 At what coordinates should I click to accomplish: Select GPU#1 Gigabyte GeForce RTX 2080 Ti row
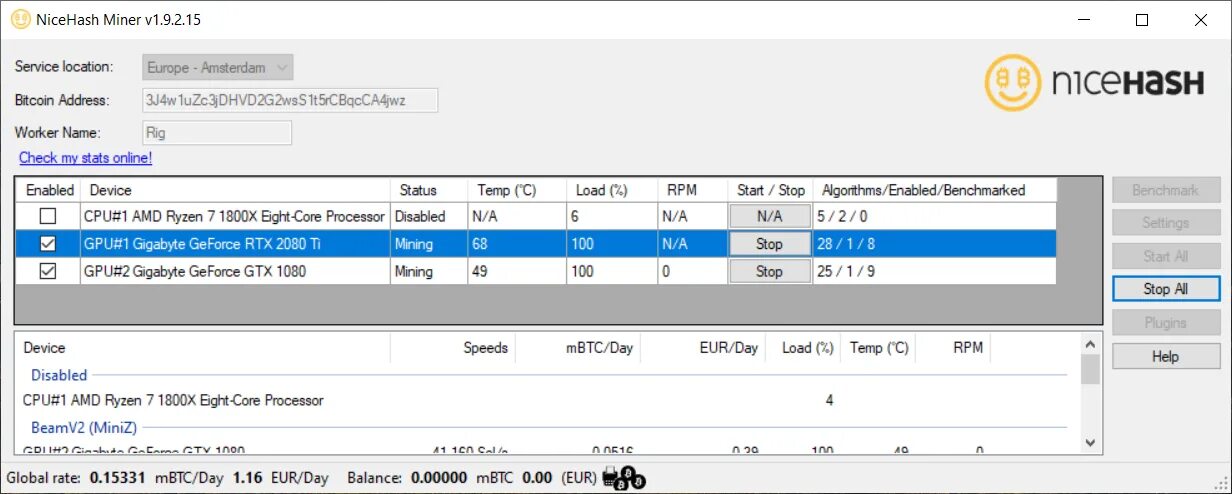tap(536, 244)
